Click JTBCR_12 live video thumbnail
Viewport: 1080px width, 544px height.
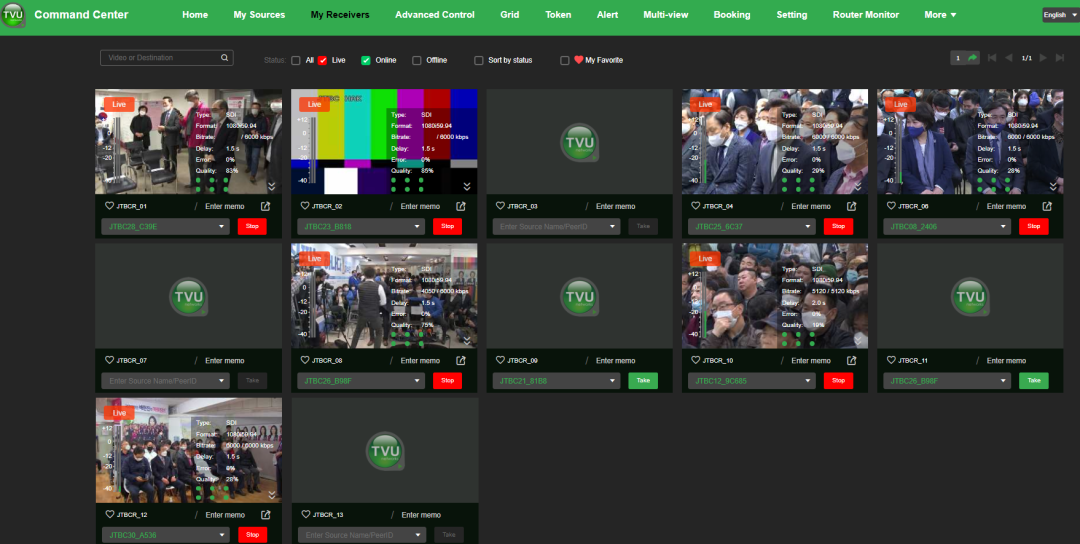pyautogui.click(x=189, y=450)
